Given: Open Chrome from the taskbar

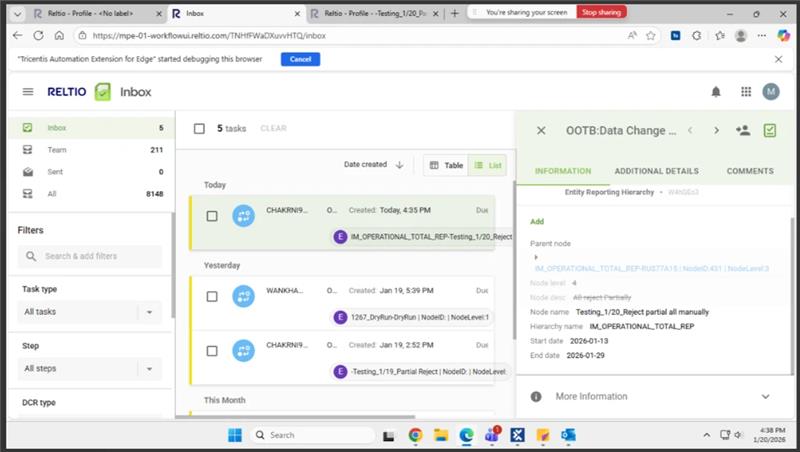Looking at the screenshot, I should click(x=415, y=435).
